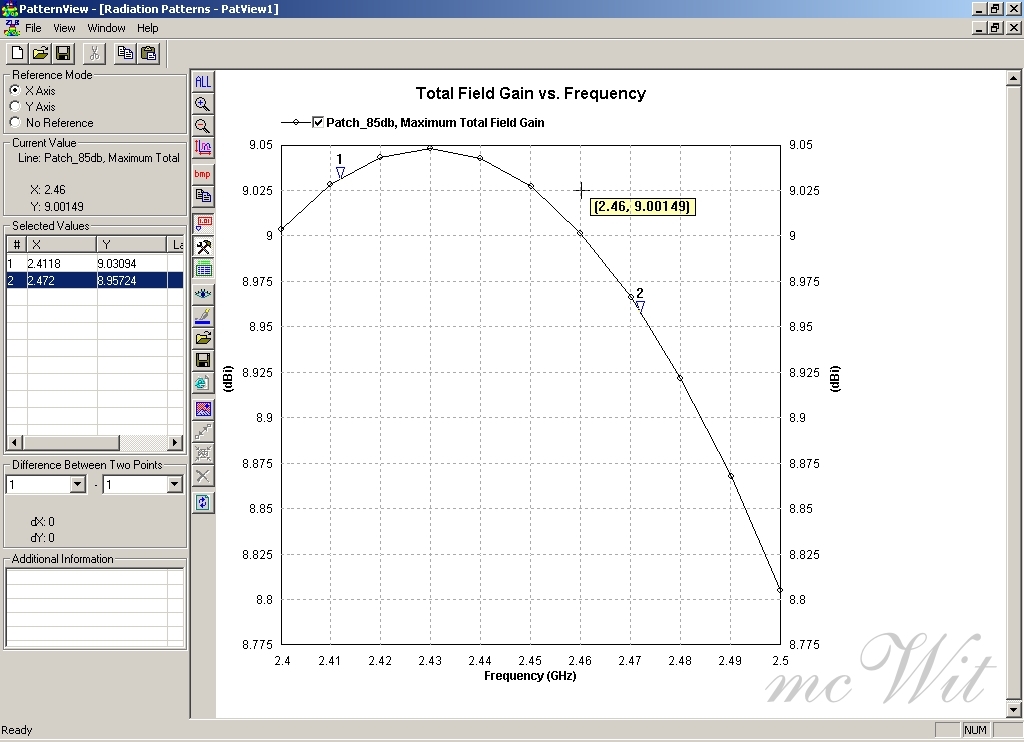1024x742 pixels.
Task: Click the eye icon in the vertical toolbar
Action: coord(203,294)
